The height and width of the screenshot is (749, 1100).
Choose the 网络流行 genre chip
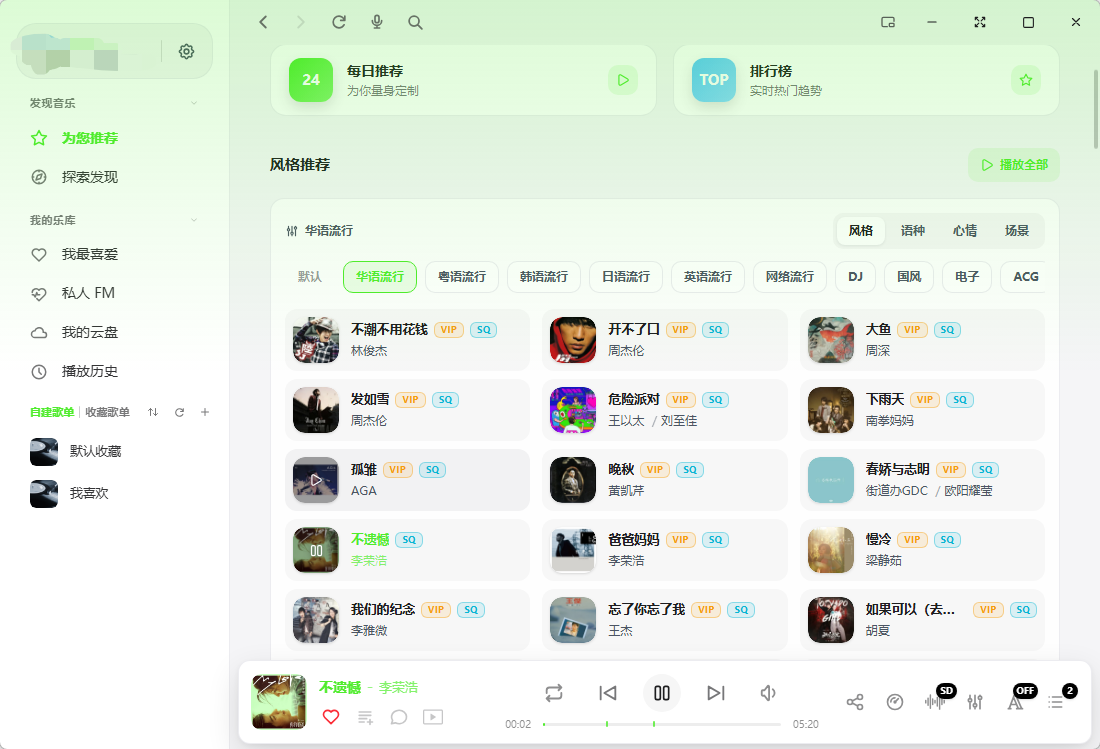790,277
